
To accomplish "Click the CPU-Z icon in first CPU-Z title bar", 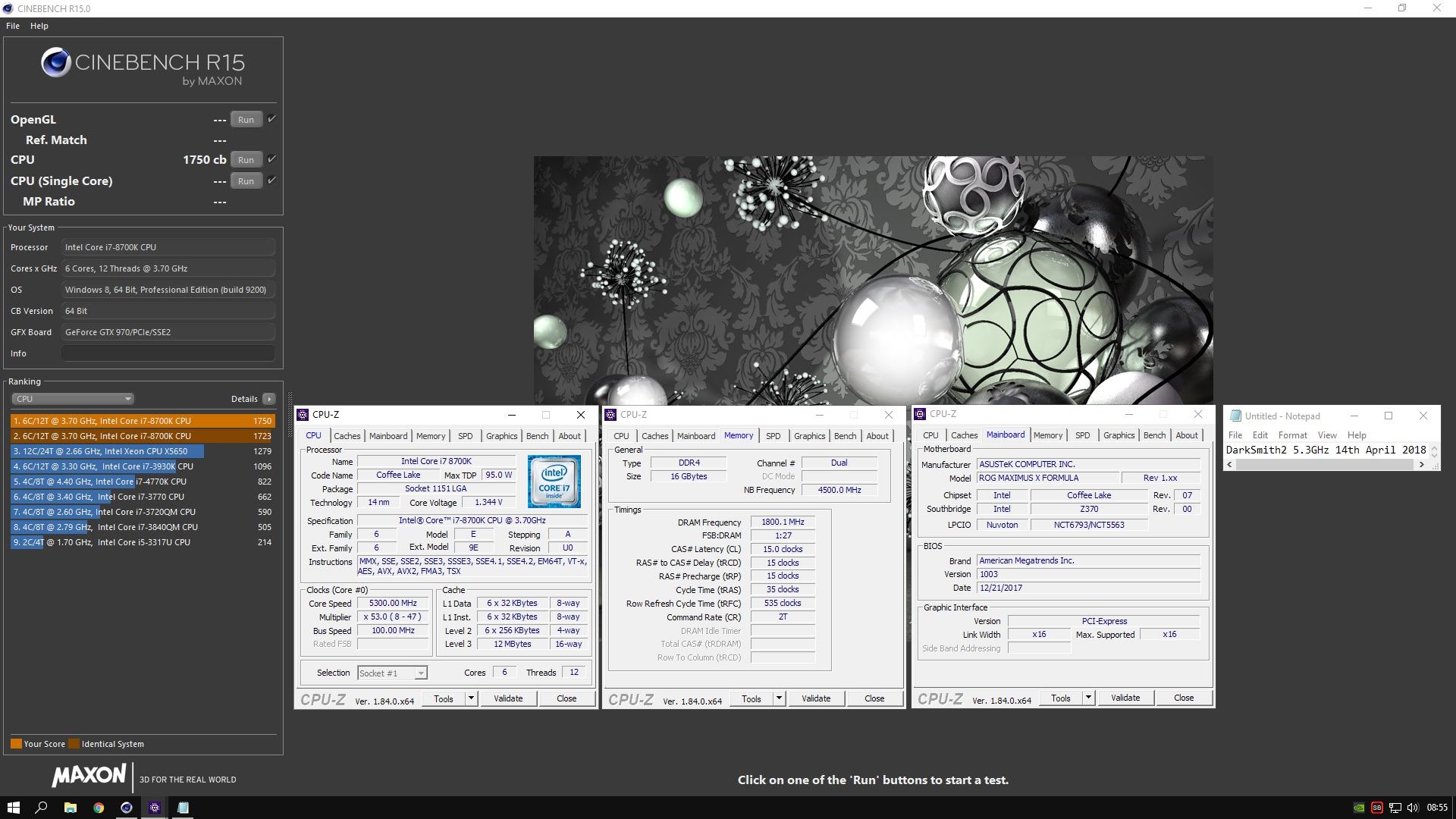I will 303,415.
